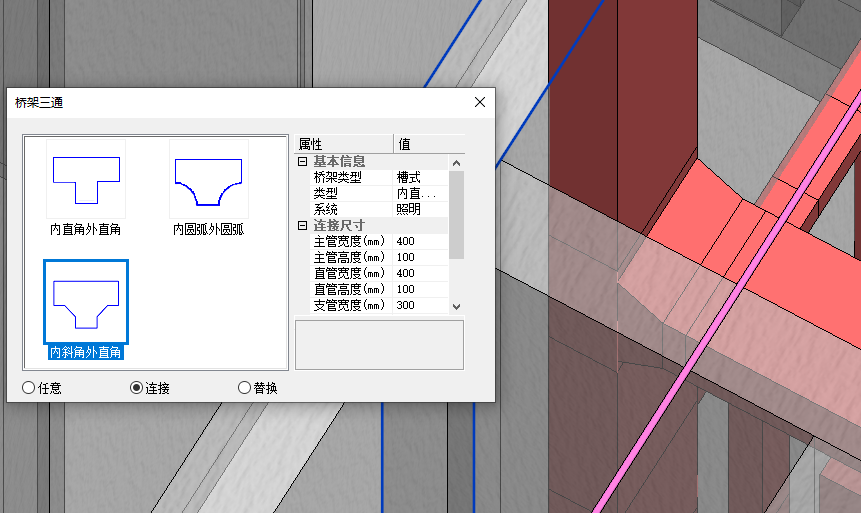Select the 支管宽度(mm) property label

point(349,305)
